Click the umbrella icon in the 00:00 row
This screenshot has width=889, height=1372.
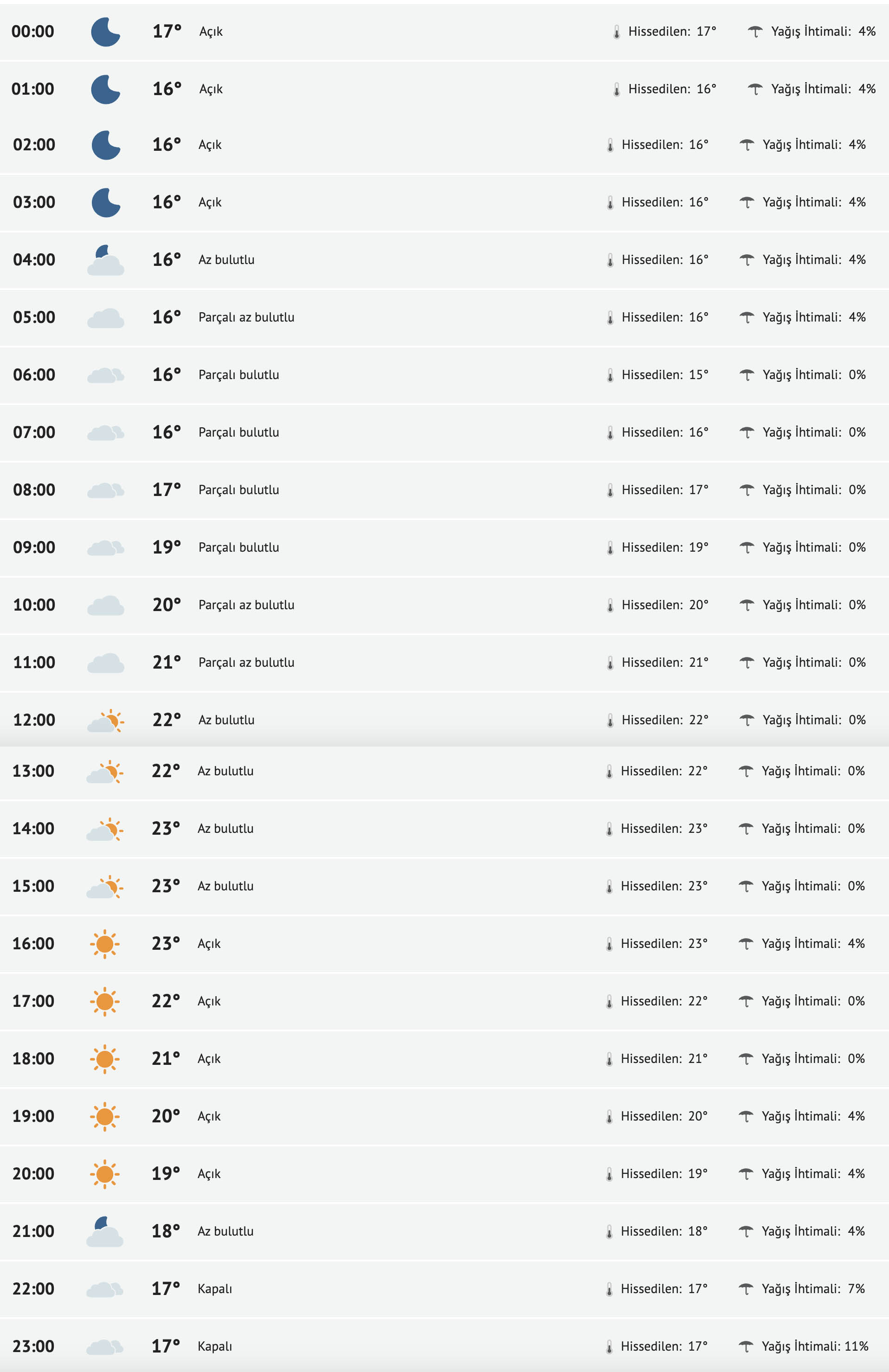point(754,32)
